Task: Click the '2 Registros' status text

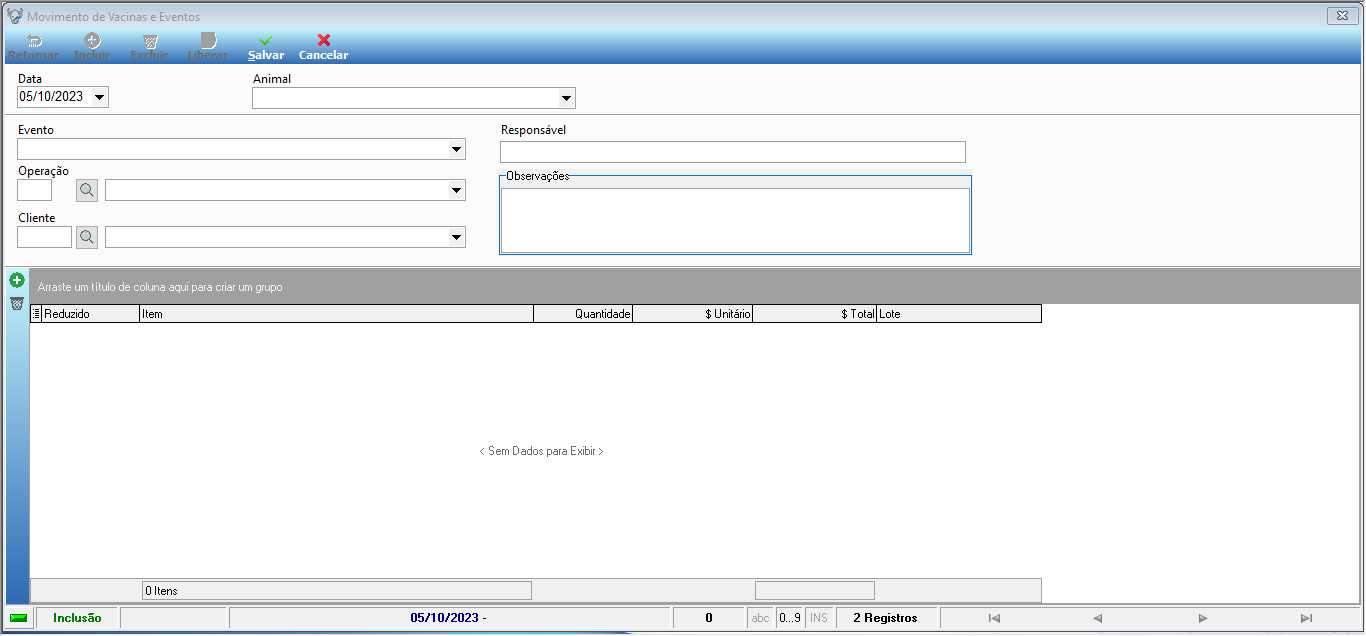Action: click(x=885, y=618)
